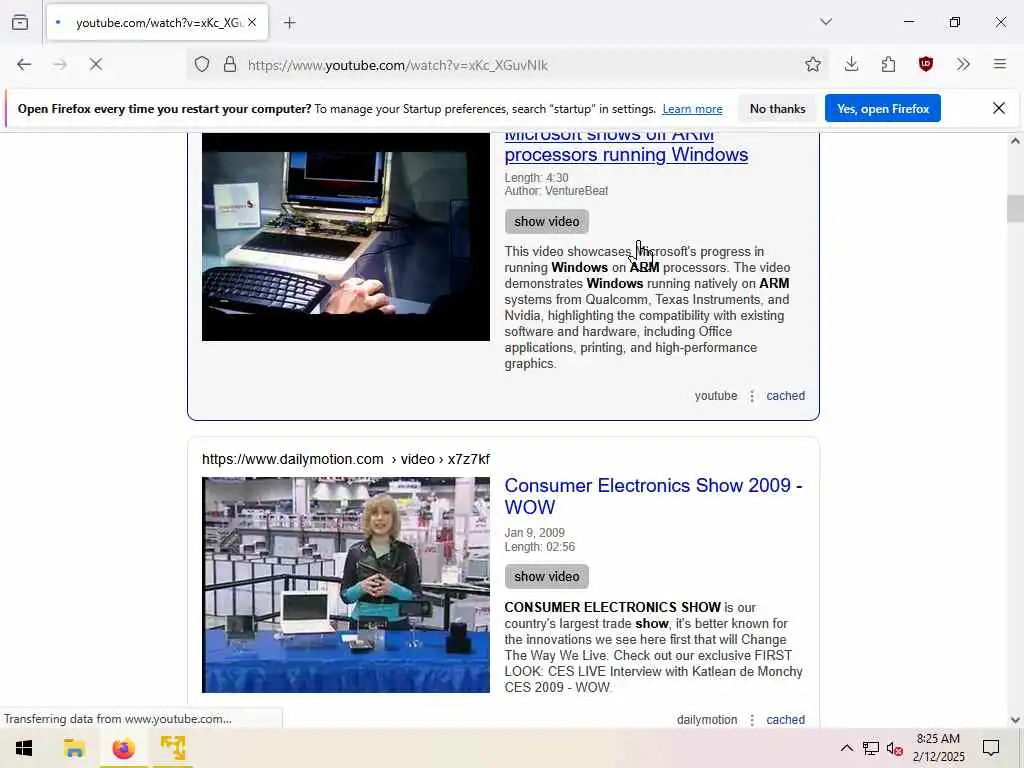Viewport: 1024px width, 768px height.
Task: Open the Action Center notifications icon
Action: coord(991,748)
